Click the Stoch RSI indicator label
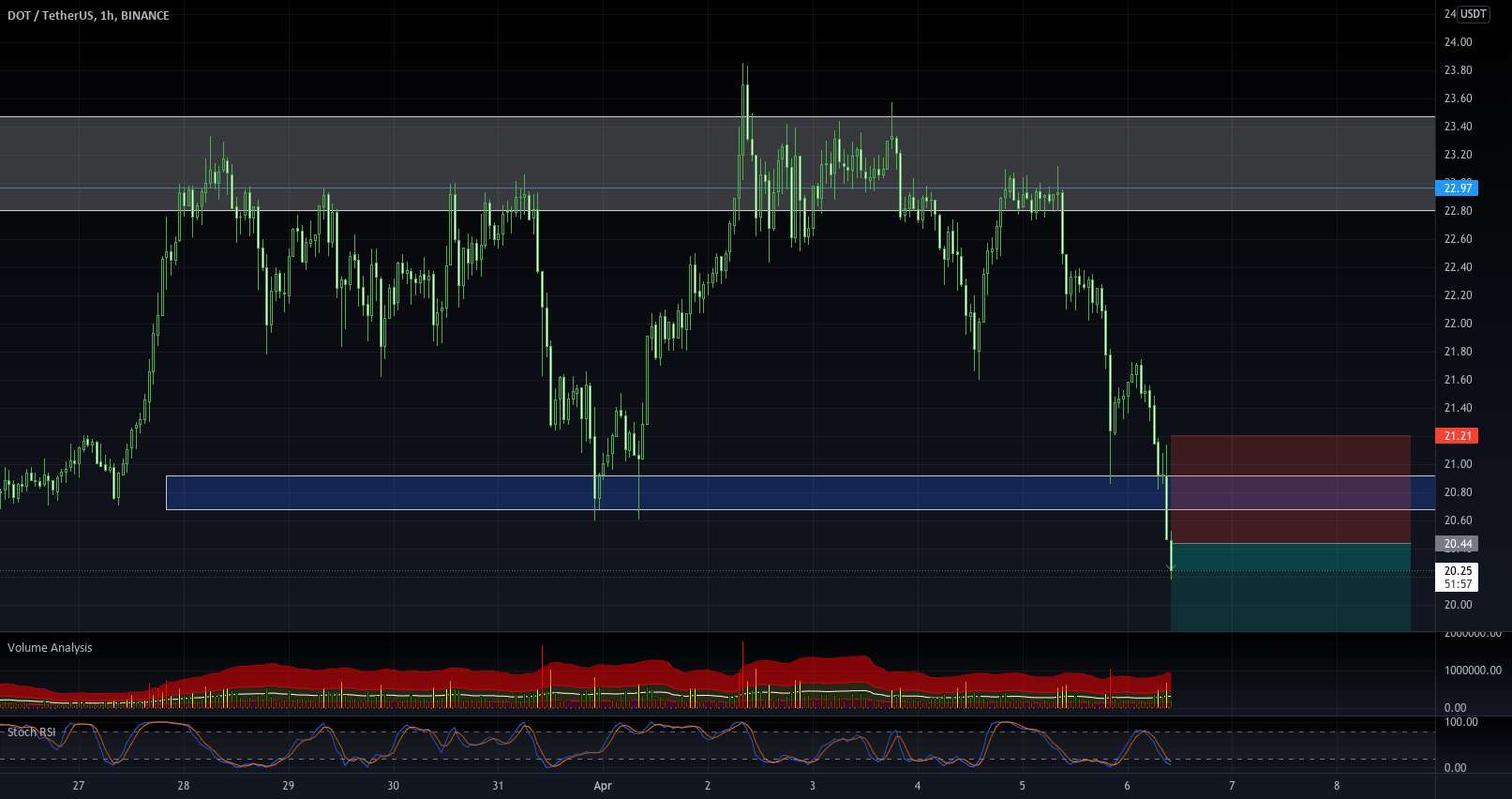Viewport: 1512px width, 799px height. coord(31,732)
